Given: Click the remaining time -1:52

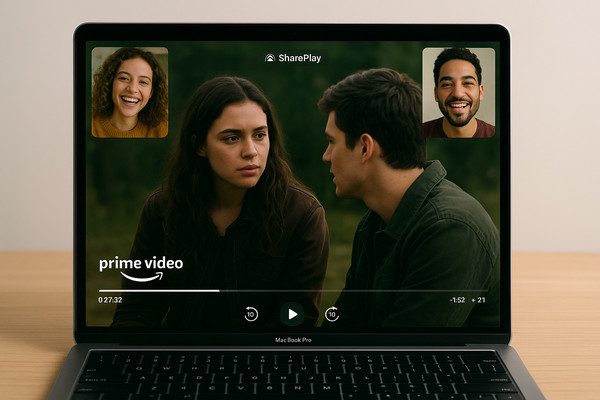Looking at the screenshot, I should [457, 300].
